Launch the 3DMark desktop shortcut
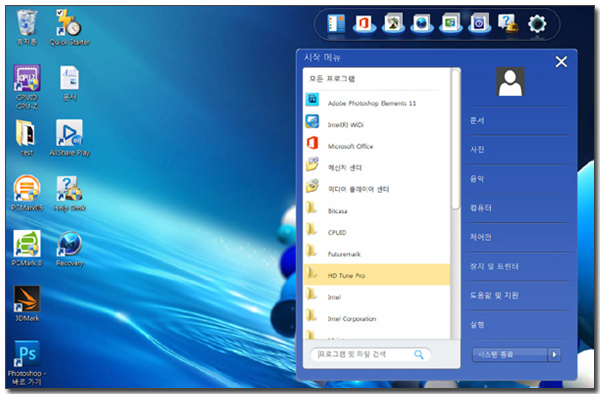600x394 pixels. click(27, 303)
